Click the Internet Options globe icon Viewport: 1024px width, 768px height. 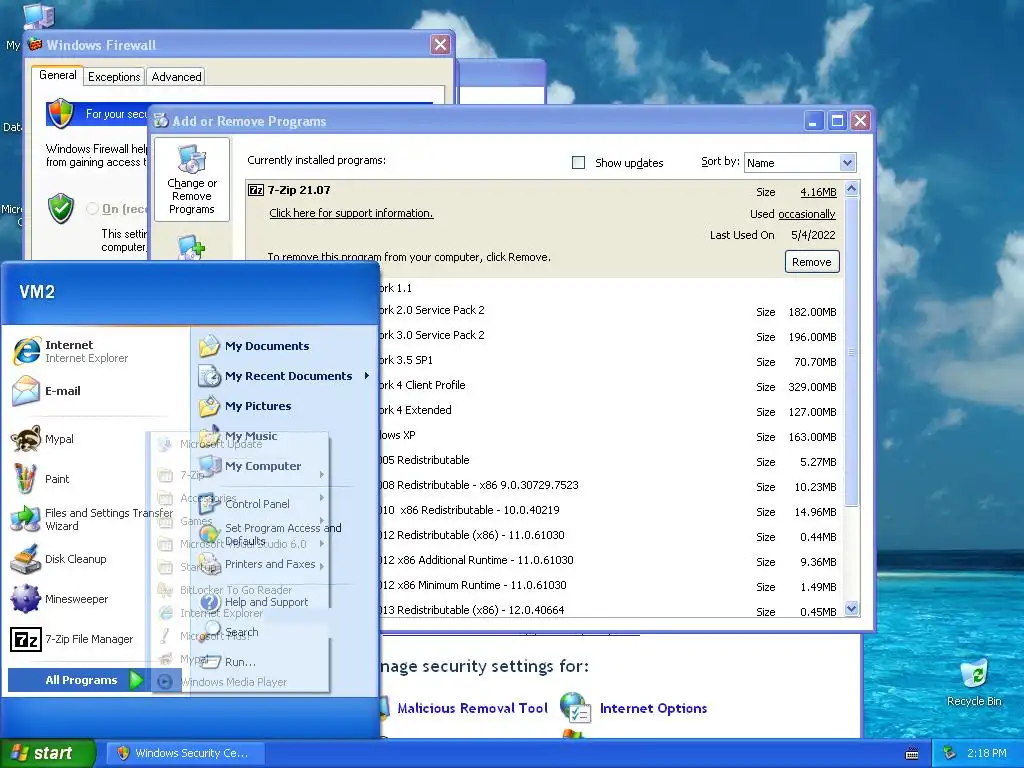coord(575,708)
